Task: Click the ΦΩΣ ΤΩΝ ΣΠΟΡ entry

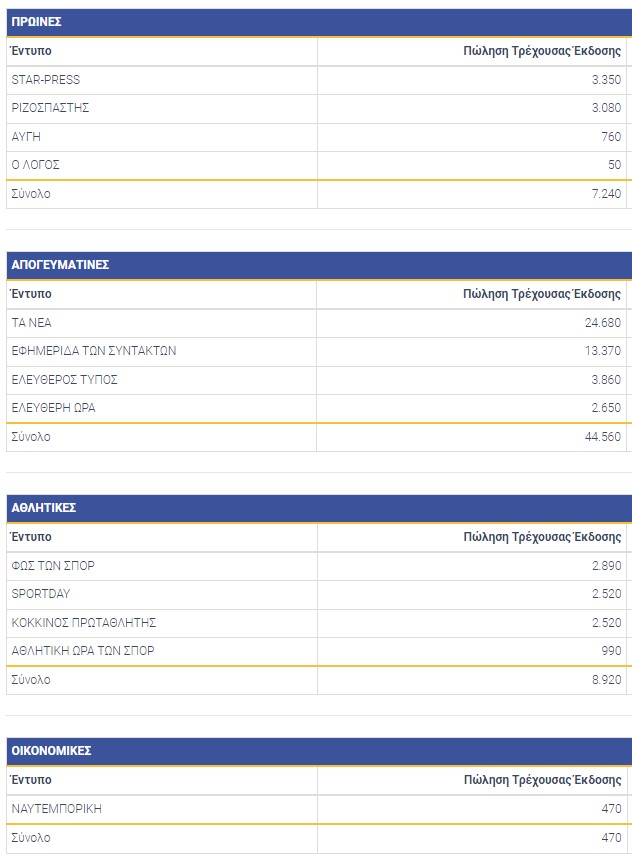Action: [52, 566]
